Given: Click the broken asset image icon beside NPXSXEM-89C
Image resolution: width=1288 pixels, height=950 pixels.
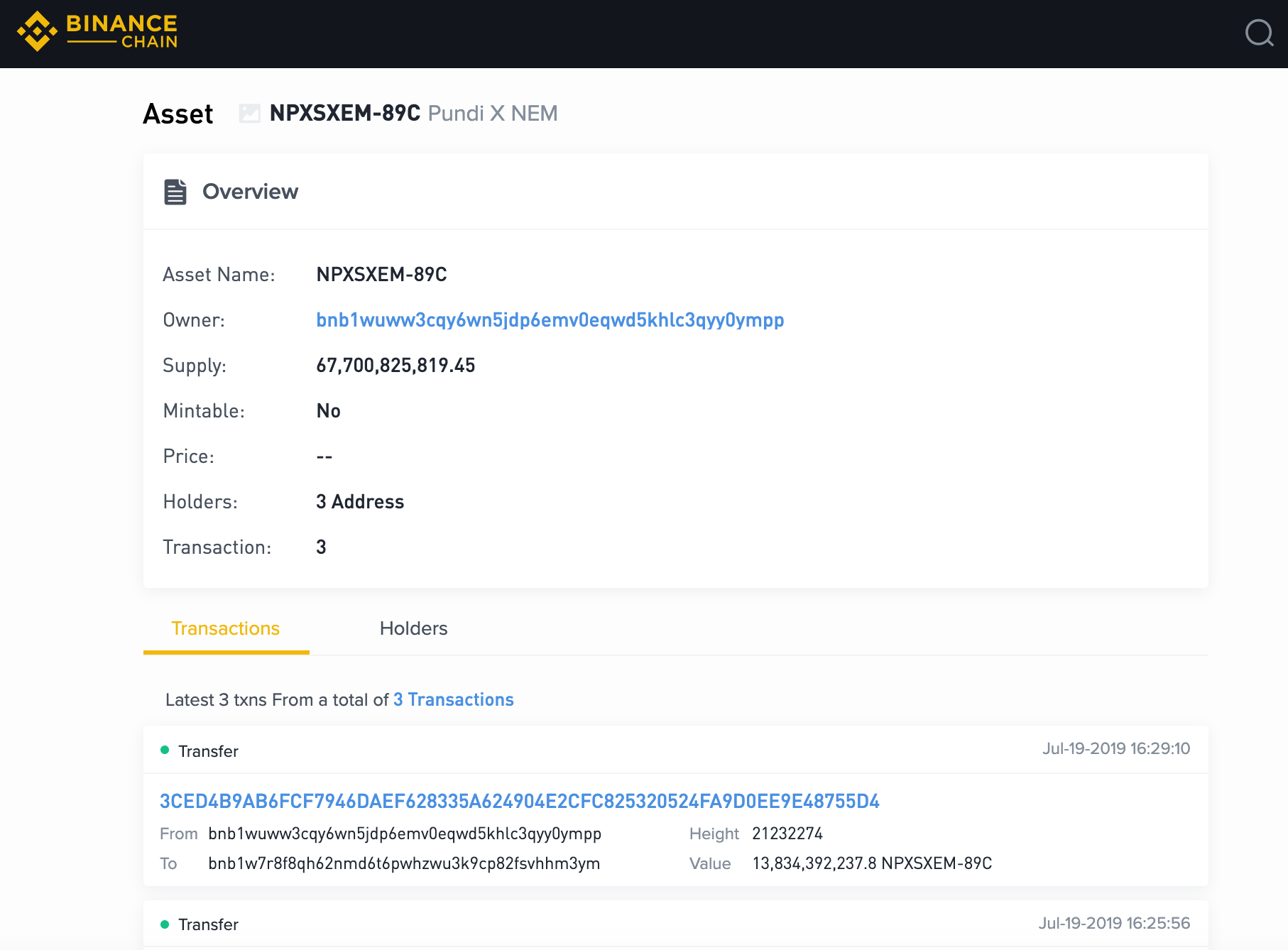Looking at the screenshot, I should (249, 113).
